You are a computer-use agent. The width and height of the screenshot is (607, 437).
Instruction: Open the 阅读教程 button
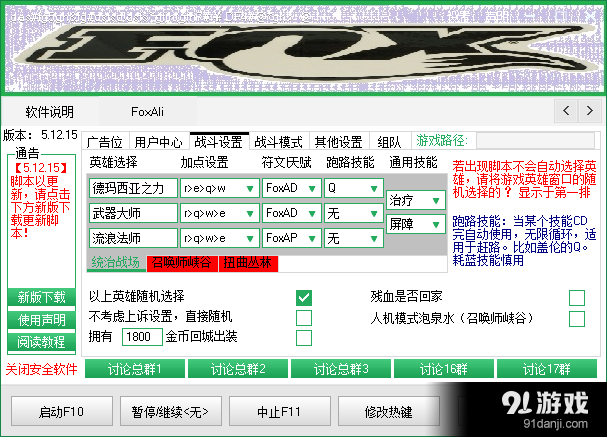[x=41, y=342]
